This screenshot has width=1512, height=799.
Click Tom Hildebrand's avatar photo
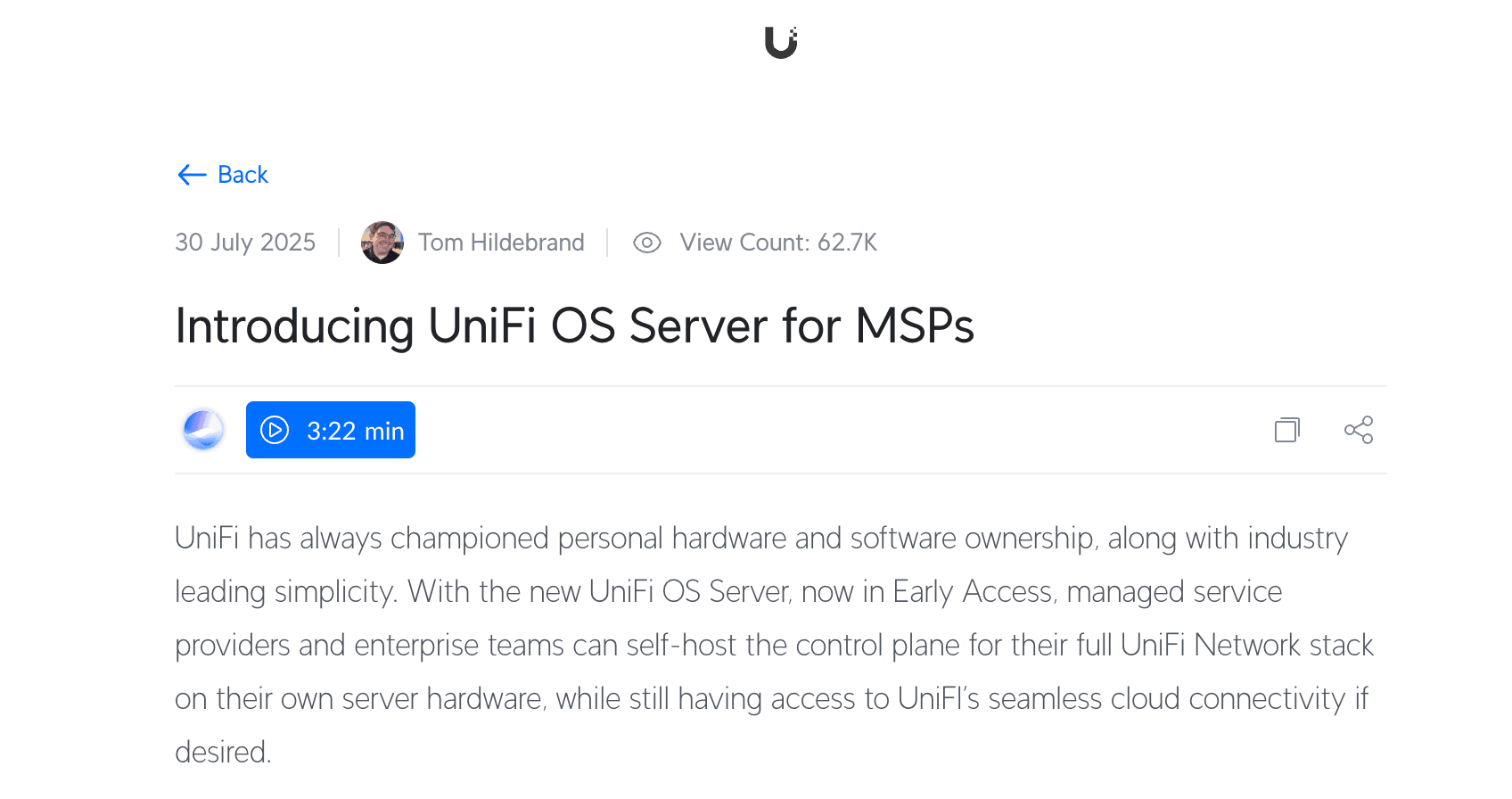point(382,243)
